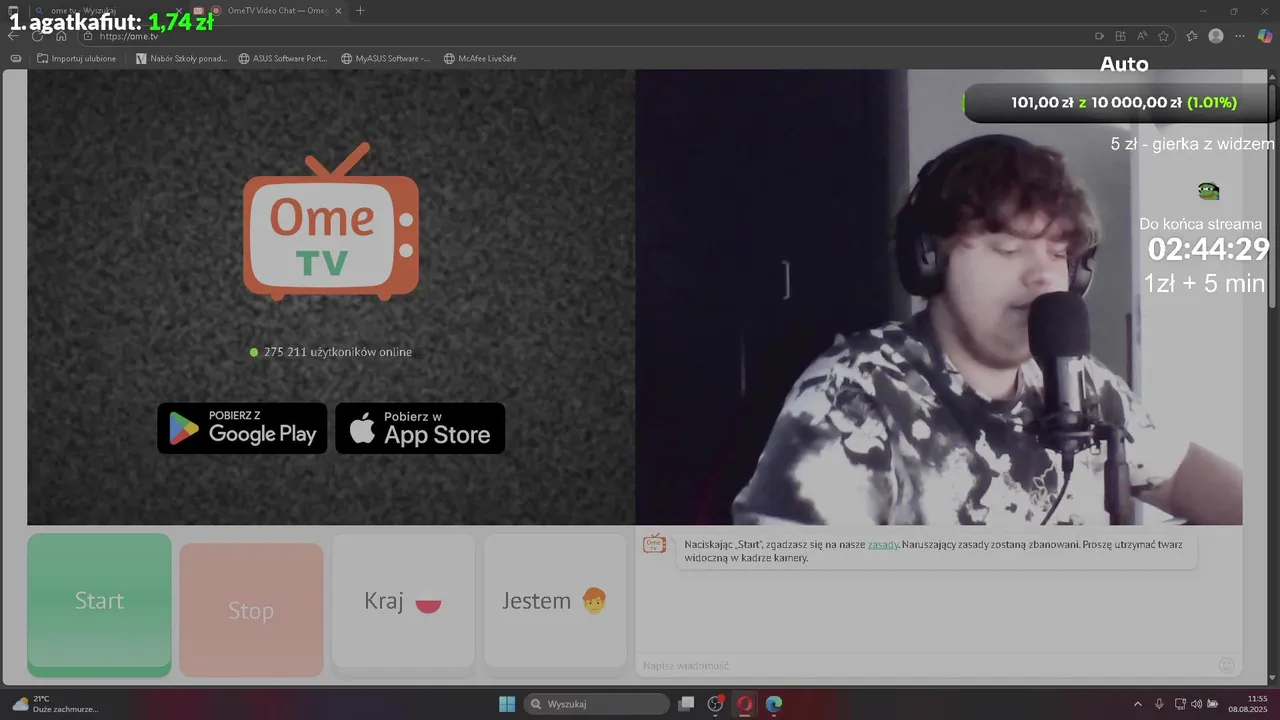Follow the 'zasady' rules link

tap(882, 545)
